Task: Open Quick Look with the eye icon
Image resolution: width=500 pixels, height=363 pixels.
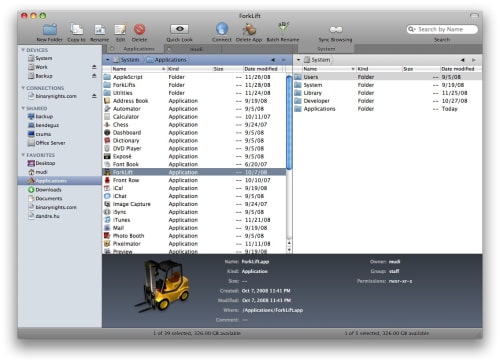Action: click(179, 29)
